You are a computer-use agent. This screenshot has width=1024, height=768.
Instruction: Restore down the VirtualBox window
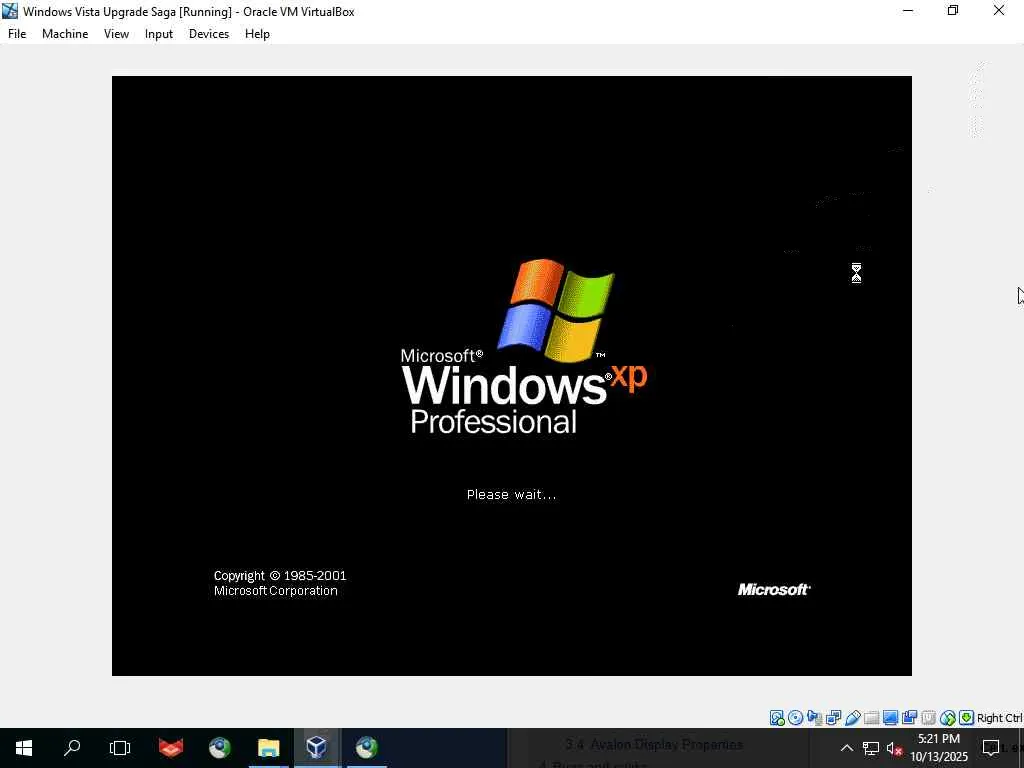[953, 10]
